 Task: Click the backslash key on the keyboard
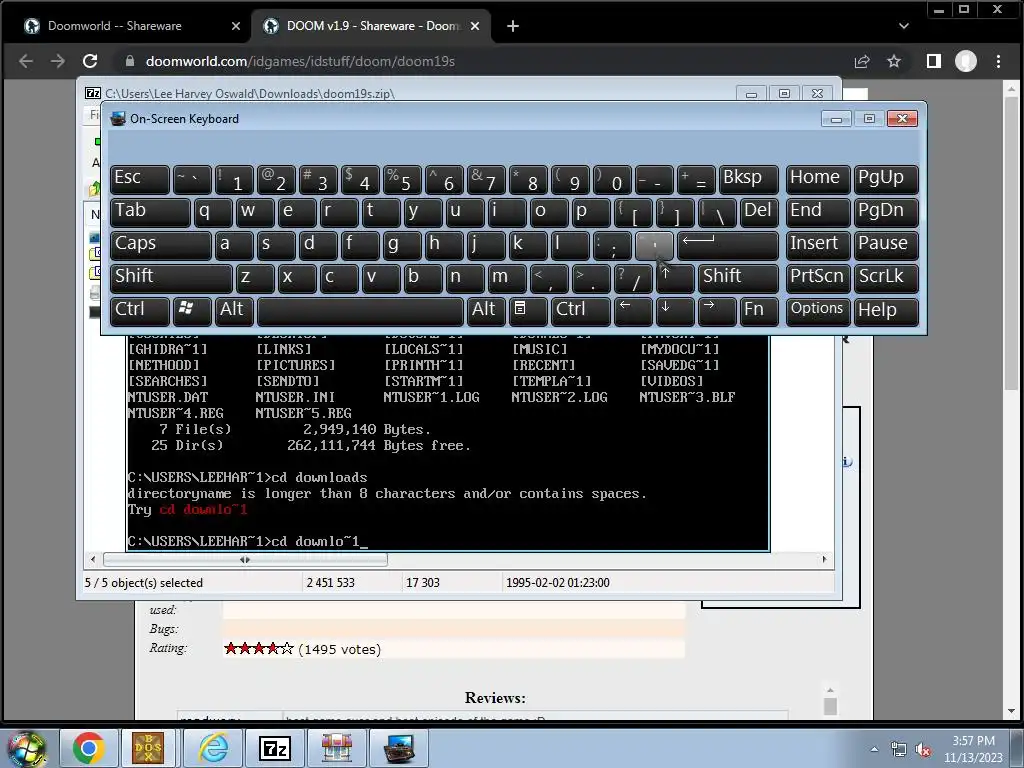click(716, 212)
